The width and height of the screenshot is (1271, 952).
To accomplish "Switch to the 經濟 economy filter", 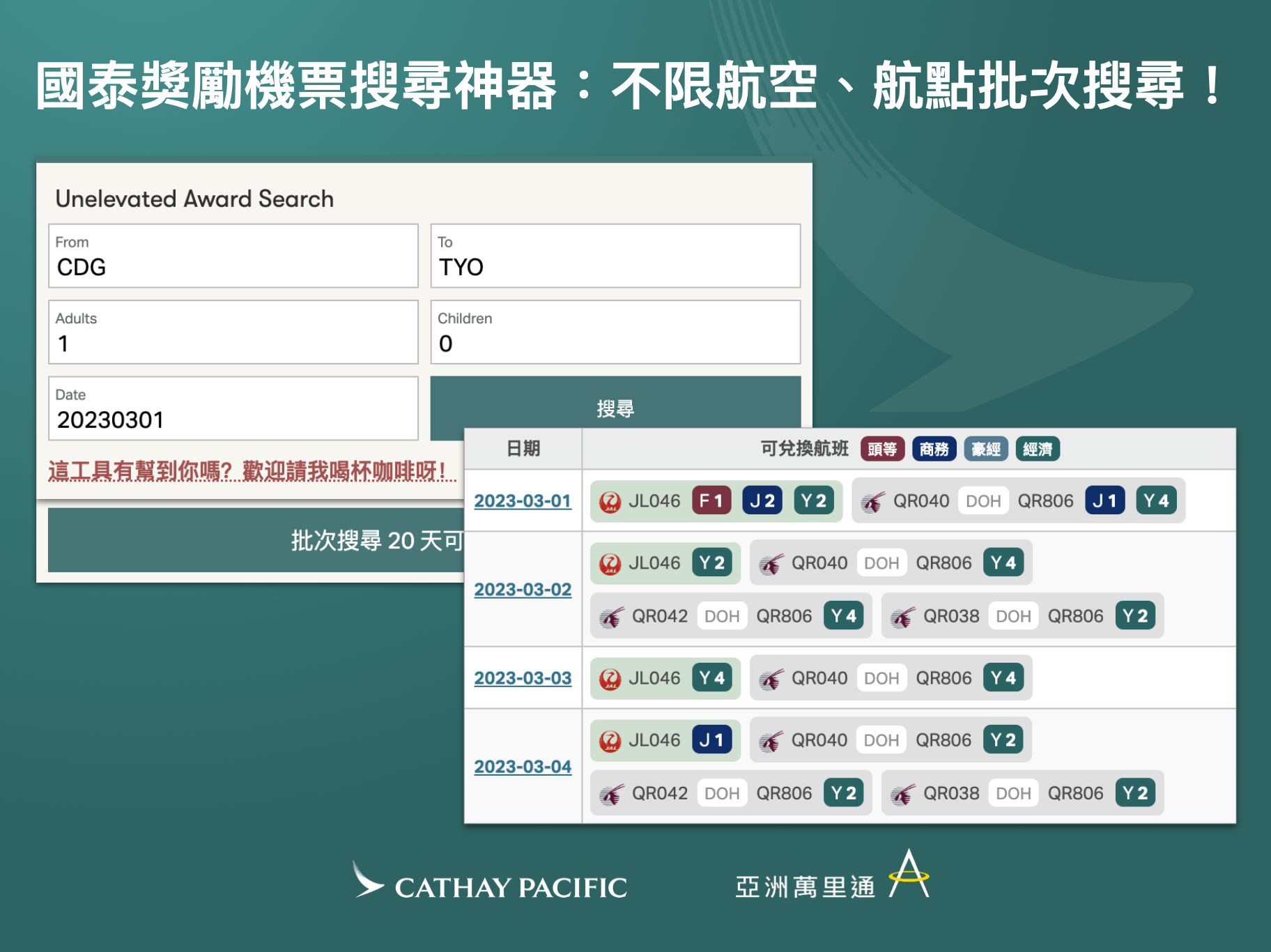I will point(1038,449).
